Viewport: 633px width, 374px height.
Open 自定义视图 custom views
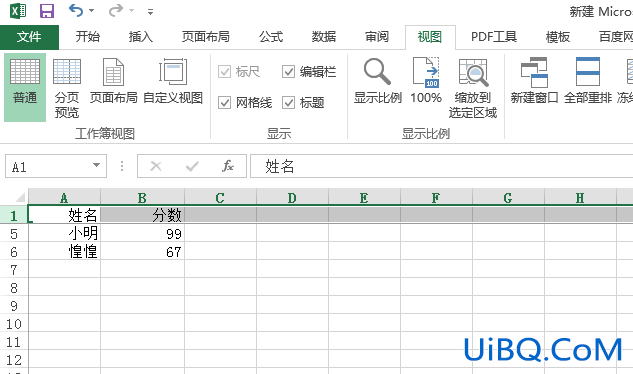tap(173, 81)
